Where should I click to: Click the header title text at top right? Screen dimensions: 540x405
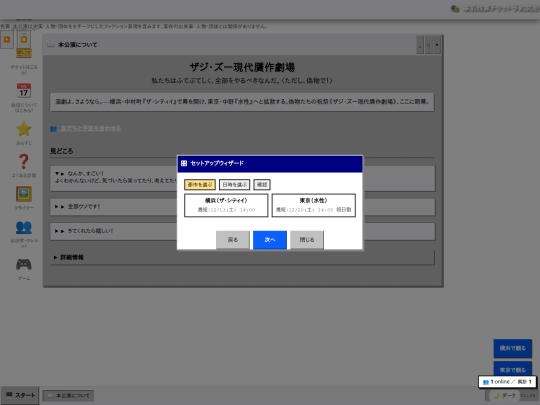(501, 9)
